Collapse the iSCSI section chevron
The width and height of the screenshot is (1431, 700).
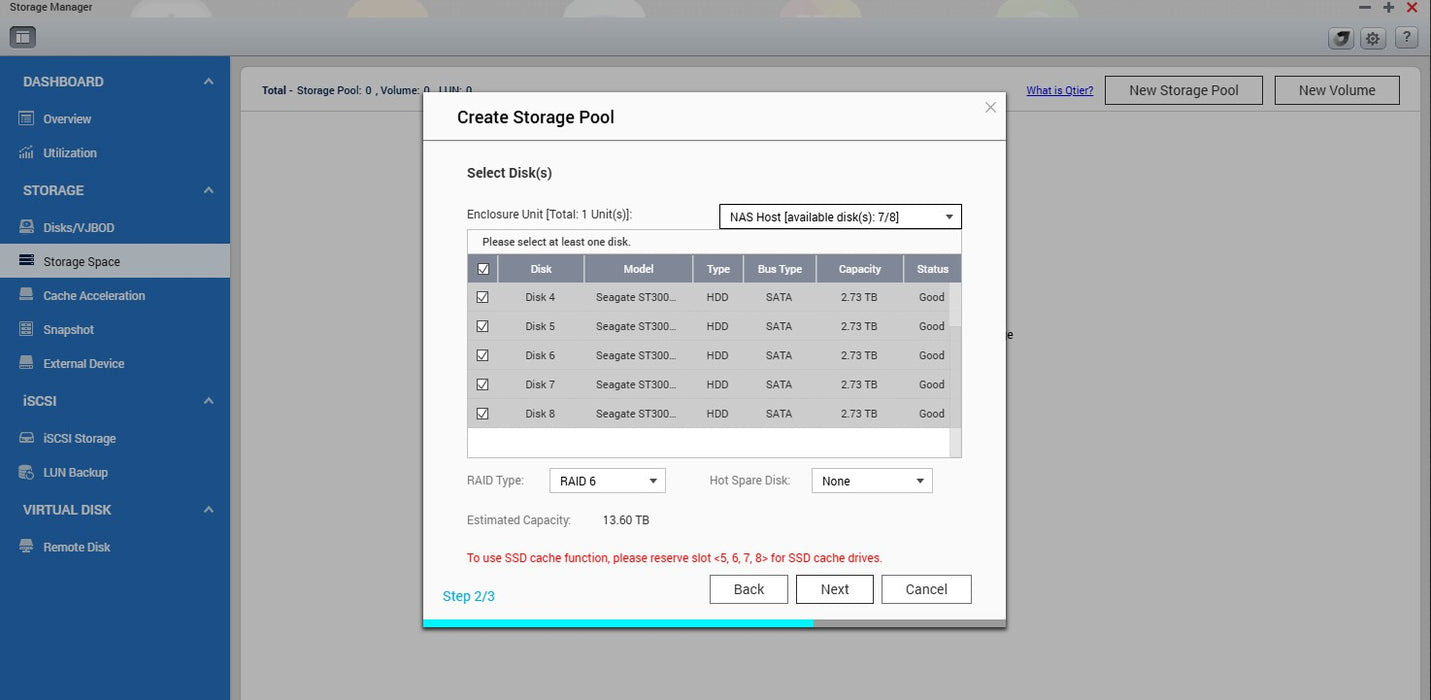[208, 401]
